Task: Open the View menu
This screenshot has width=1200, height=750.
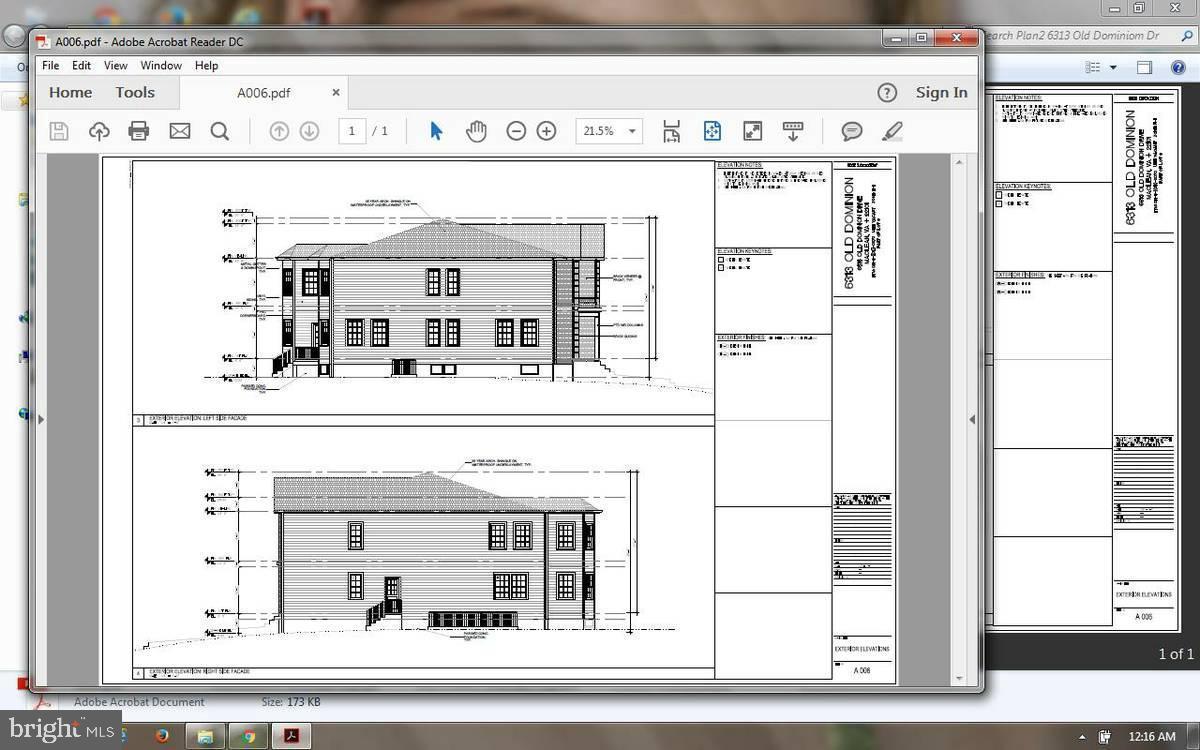Action: [116, 65]
